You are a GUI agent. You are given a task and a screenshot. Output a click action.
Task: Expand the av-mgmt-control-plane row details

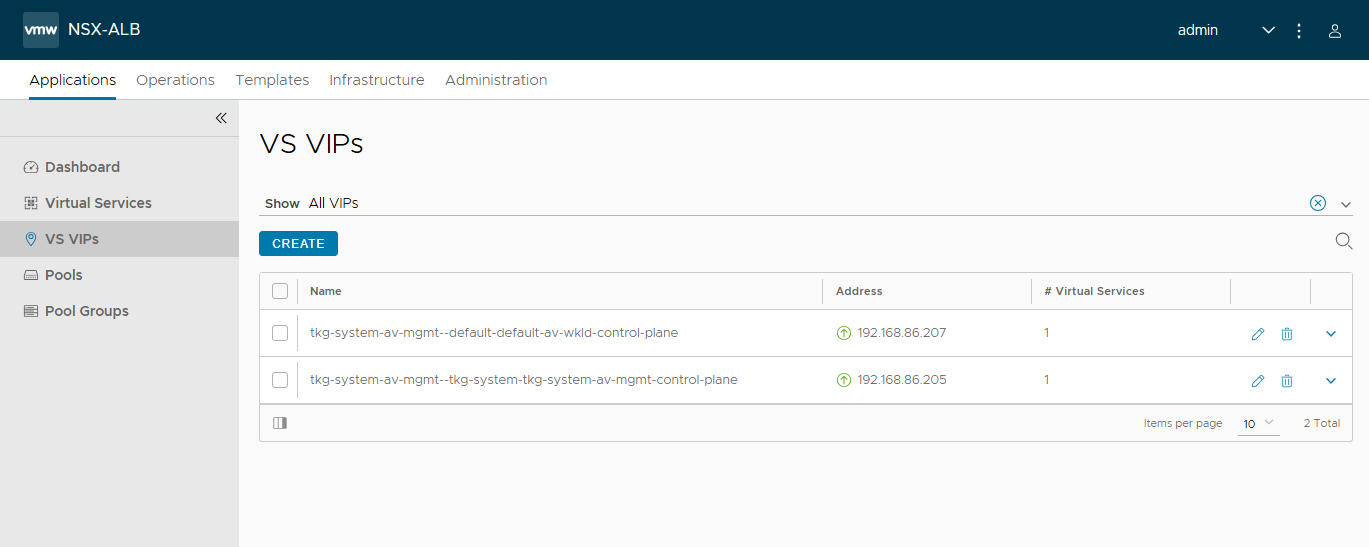[1331, 381]
